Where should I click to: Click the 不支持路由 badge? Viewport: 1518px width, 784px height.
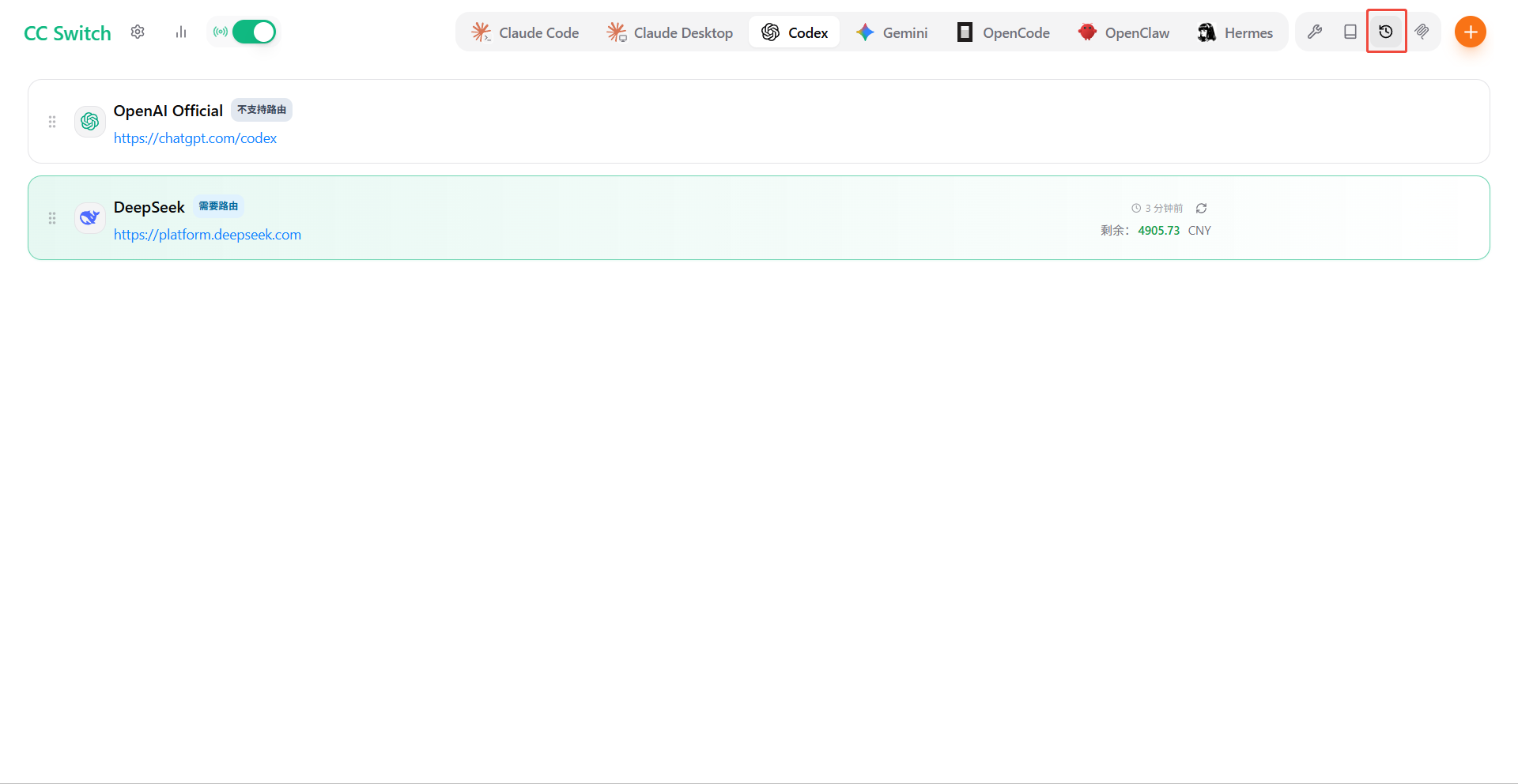coord(262,110)
